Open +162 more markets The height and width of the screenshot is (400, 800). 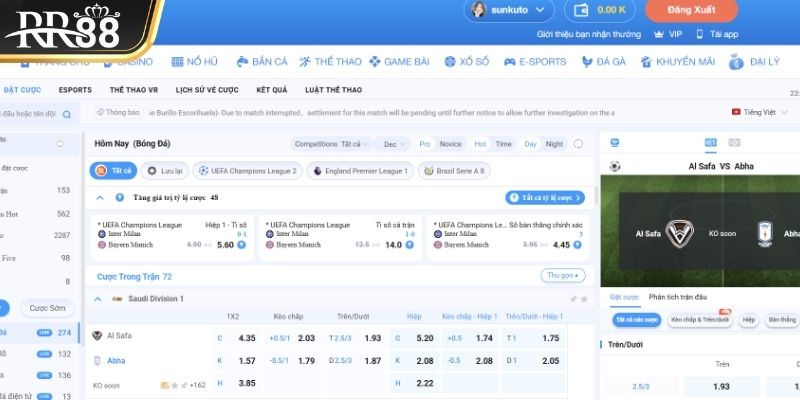click(x=197, y=385)
